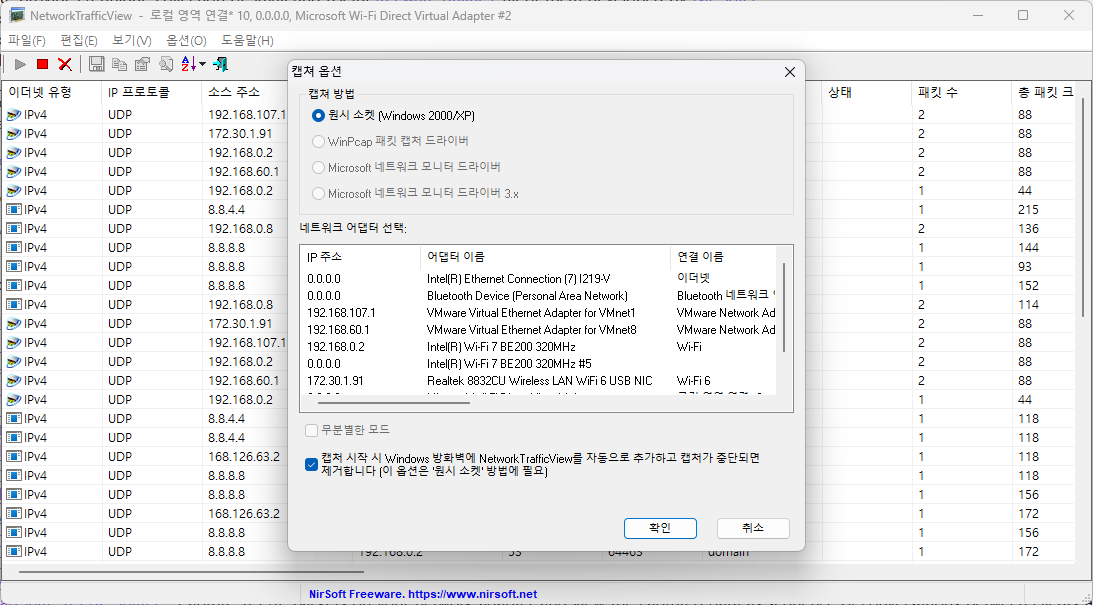Stop capture with the red square icon

tap(43, 64)
